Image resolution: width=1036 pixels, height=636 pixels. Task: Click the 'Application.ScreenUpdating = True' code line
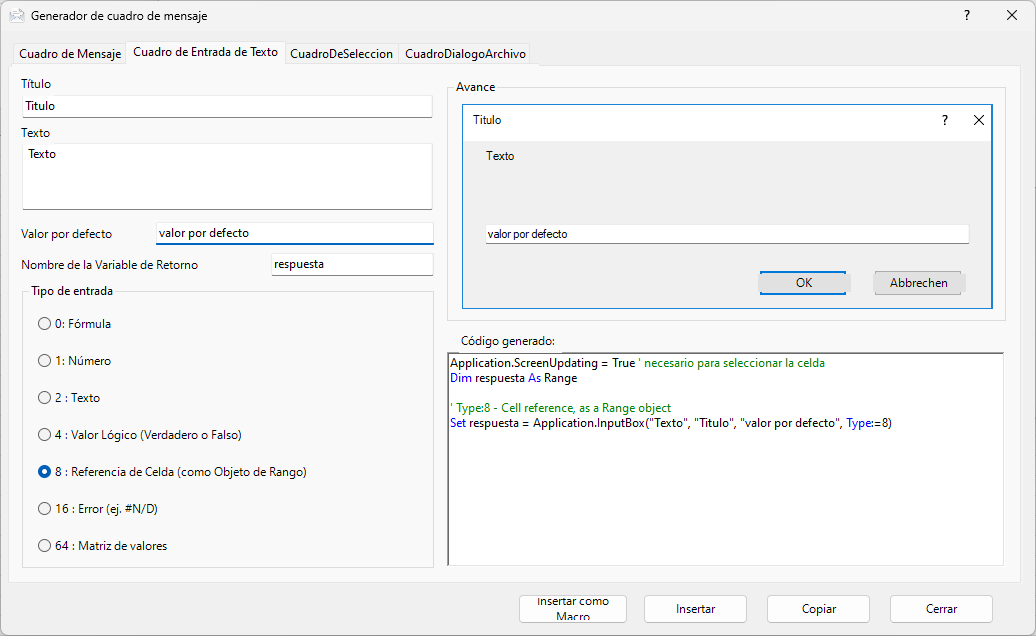click(x=638, y=363)
